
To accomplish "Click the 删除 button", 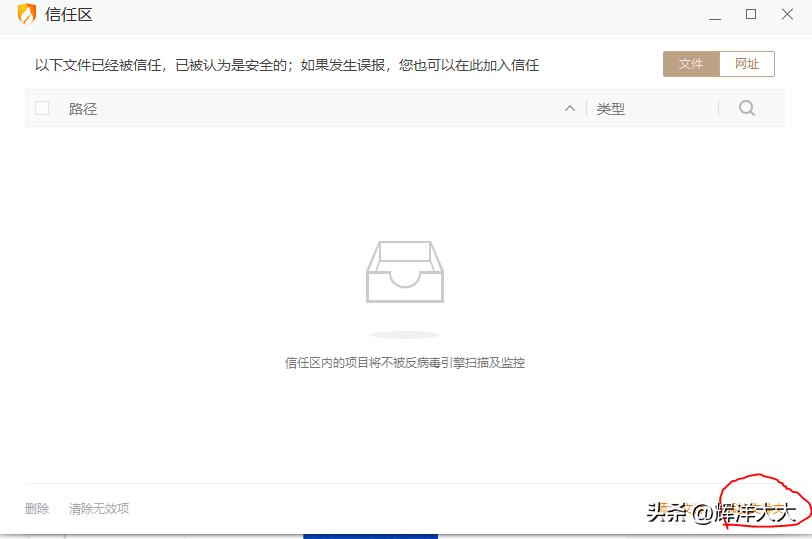I will point(37,508).
